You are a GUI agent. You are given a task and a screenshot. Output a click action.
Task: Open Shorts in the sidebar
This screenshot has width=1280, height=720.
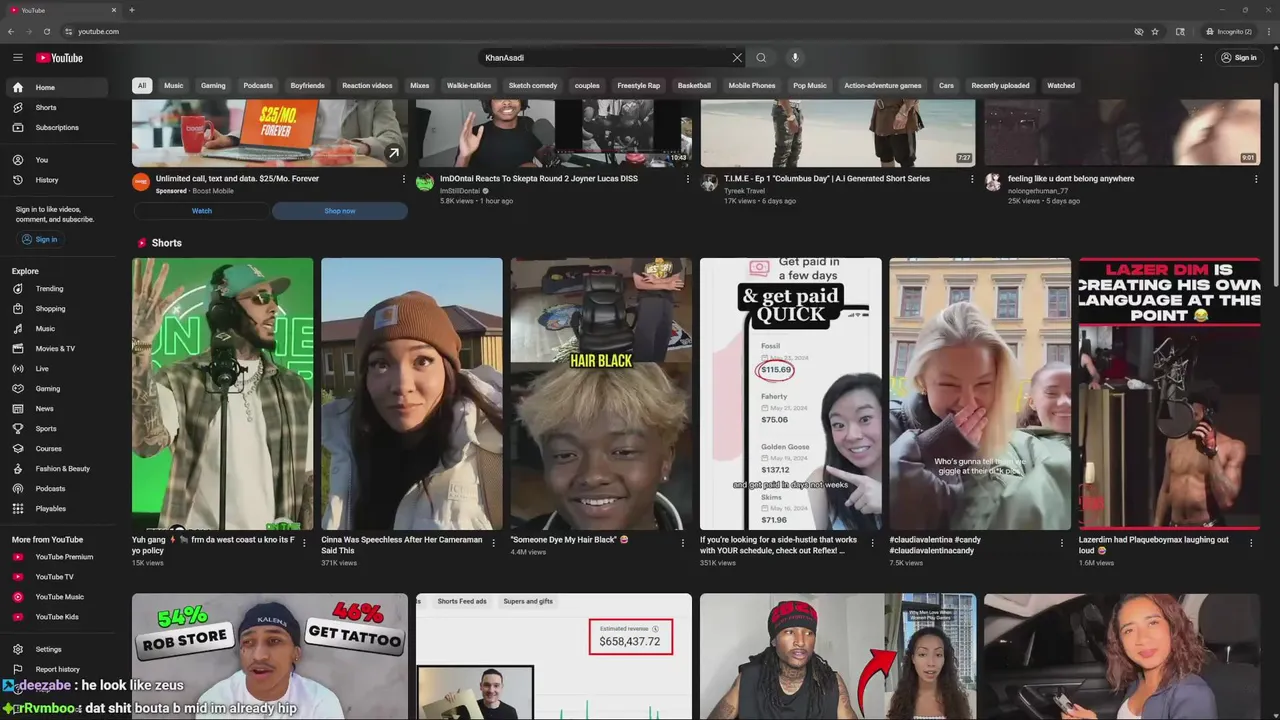(59, 107)
